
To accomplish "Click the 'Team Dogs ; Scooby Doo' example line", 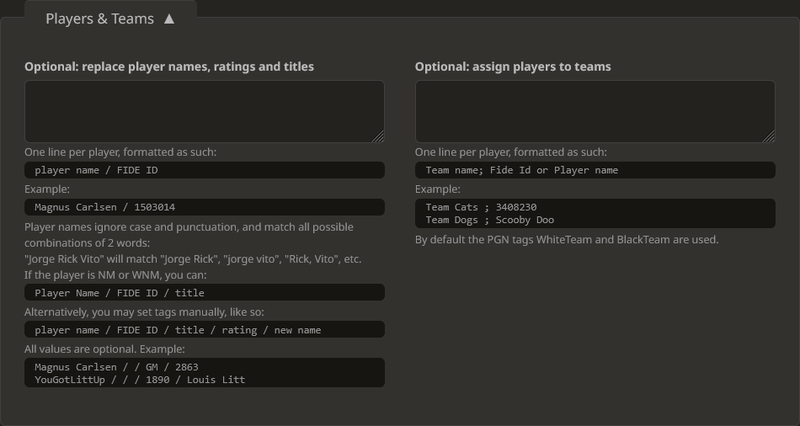I will click(490, 220).
